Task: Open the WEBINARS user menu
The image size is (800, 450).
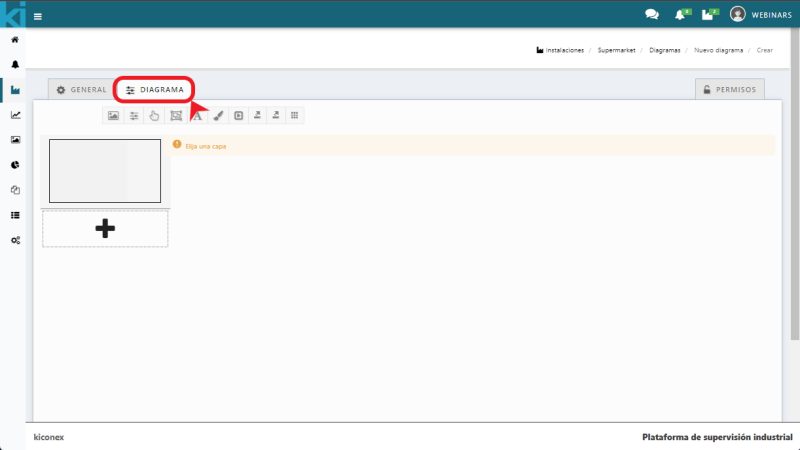Action: [765, 14]
